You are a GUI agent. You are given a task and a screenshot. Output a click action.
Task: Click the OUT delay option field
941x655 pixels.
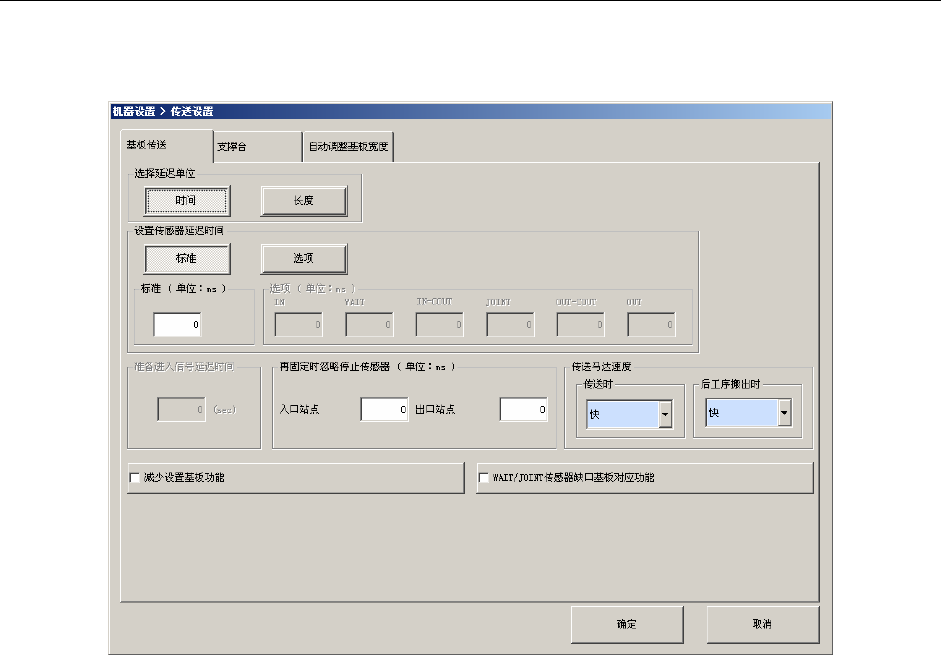coord(651,324)
